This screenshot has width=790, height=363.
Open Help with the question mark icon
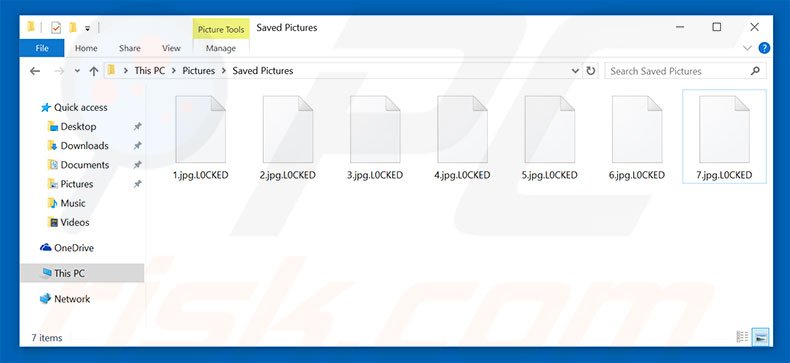click(x=764, y=48)
